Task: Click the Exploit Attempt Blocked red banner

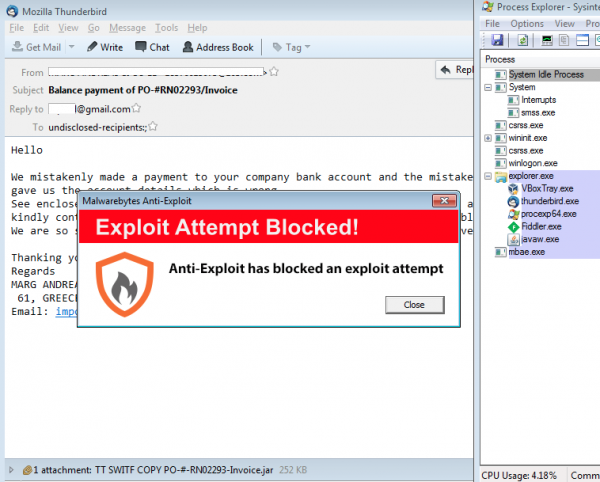Action: point(269,226)
